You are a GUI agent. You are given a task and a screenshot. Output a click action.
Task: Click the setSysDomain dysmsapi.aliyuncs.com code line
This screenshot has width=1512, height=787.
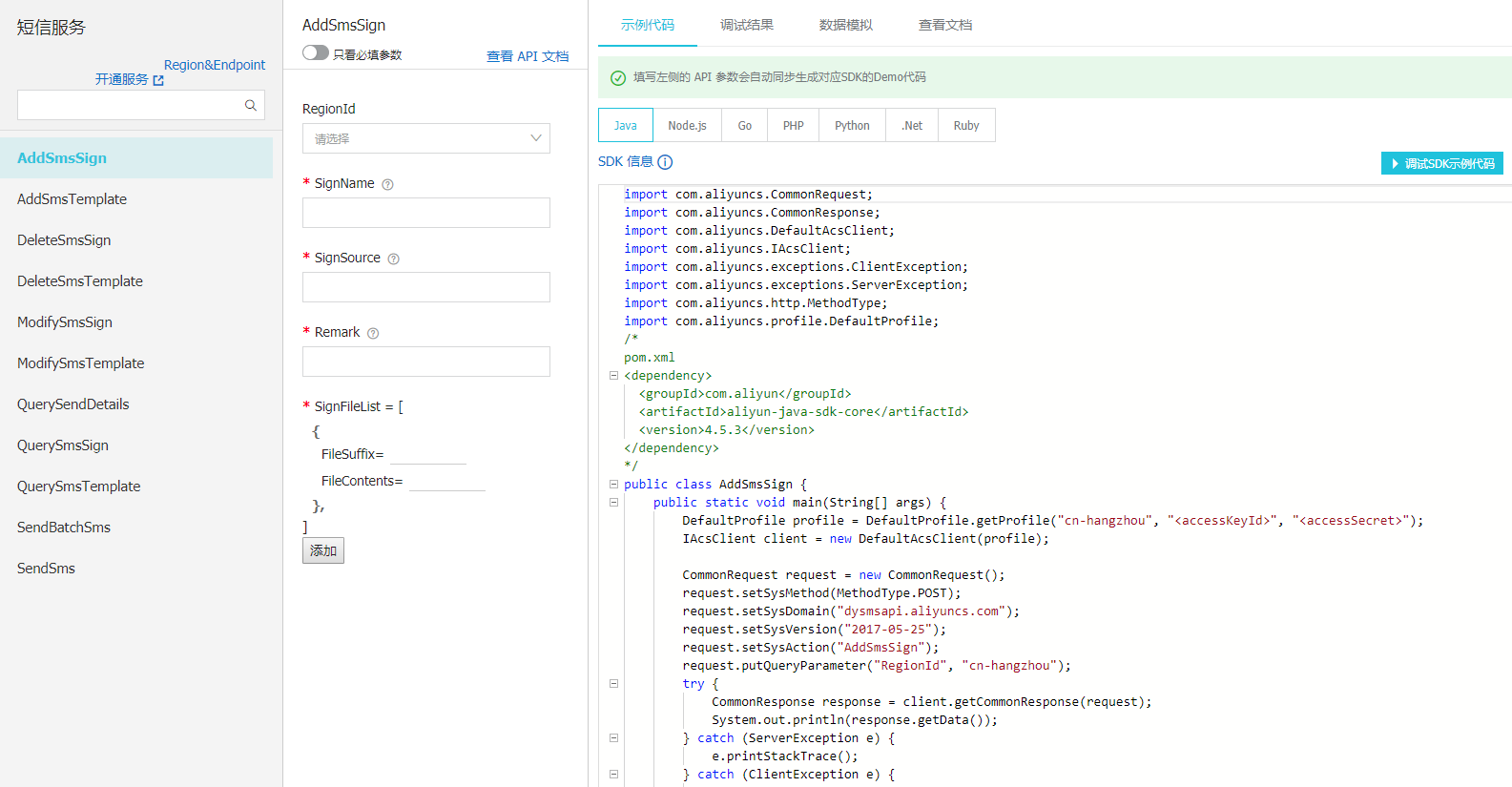tap(851, 611)
